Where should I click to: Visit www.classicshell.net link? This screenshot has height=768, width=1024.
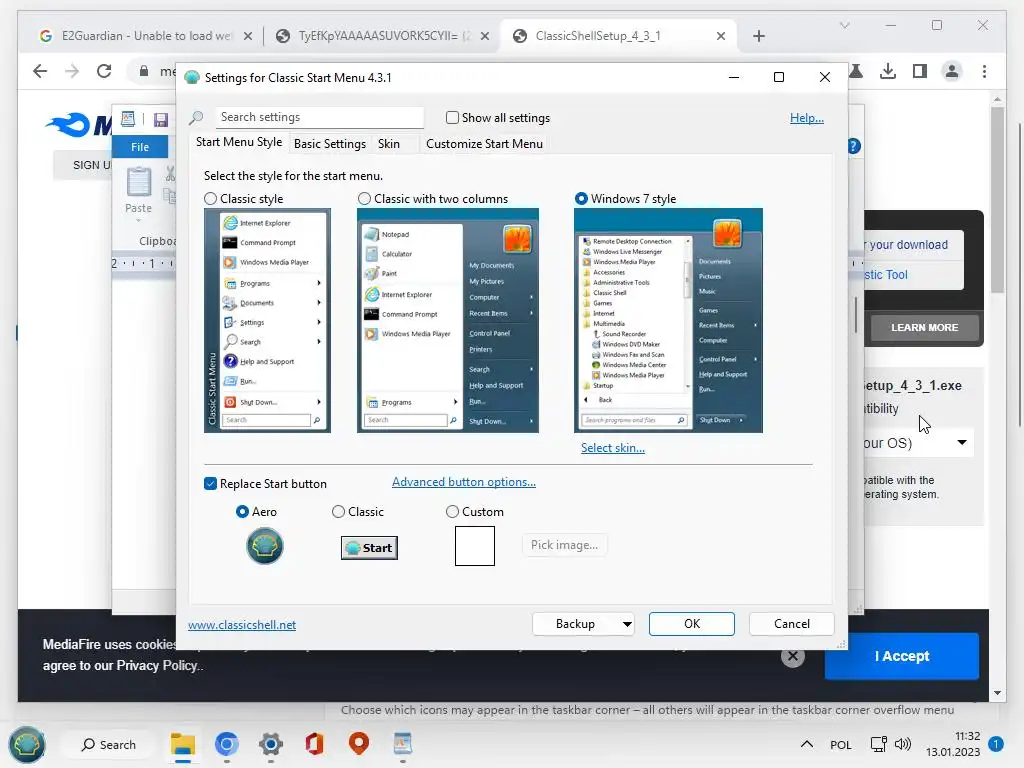(x=242, y=625)
